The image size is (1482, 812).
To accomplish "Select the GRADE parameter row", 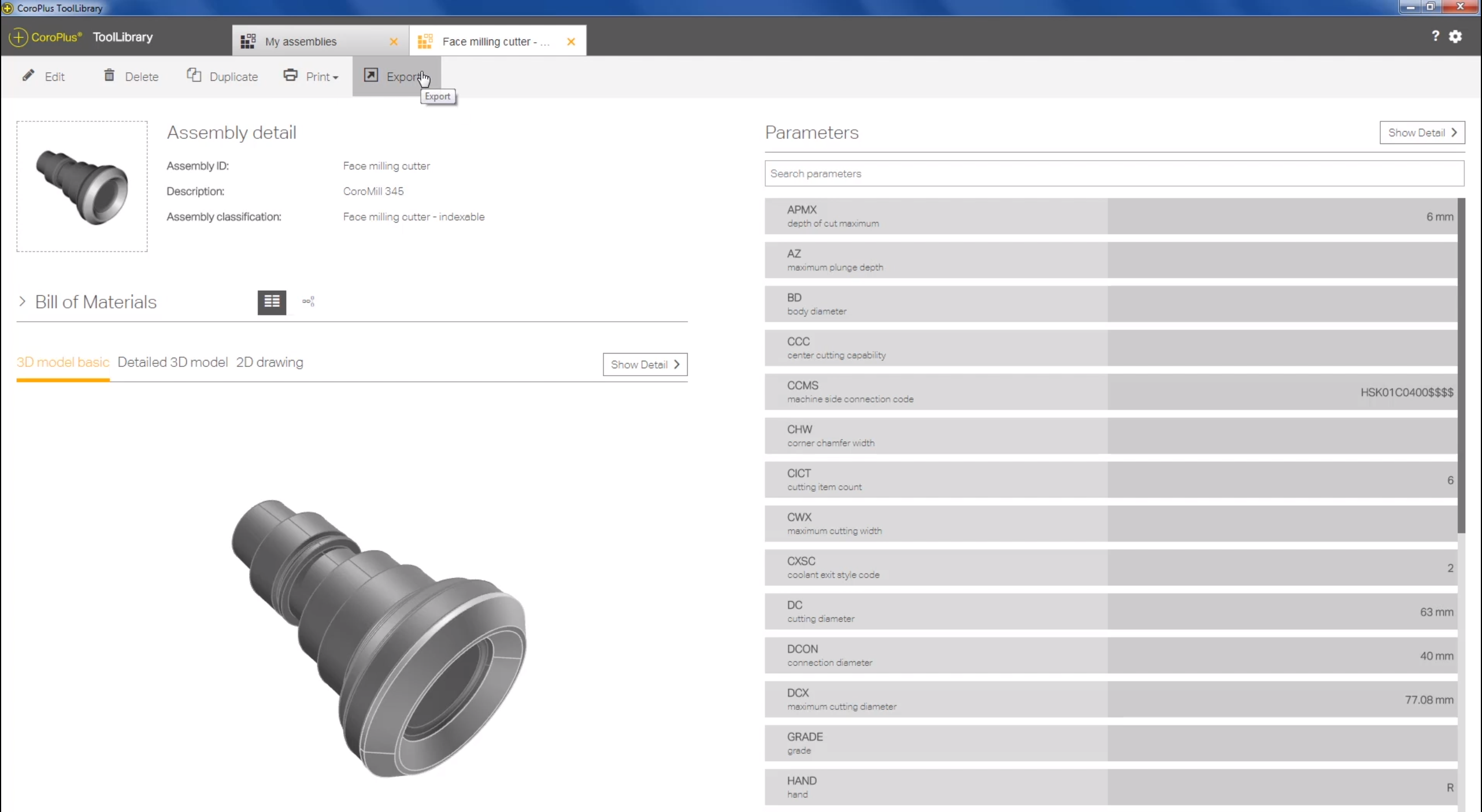I will [x=1110, y=743].
